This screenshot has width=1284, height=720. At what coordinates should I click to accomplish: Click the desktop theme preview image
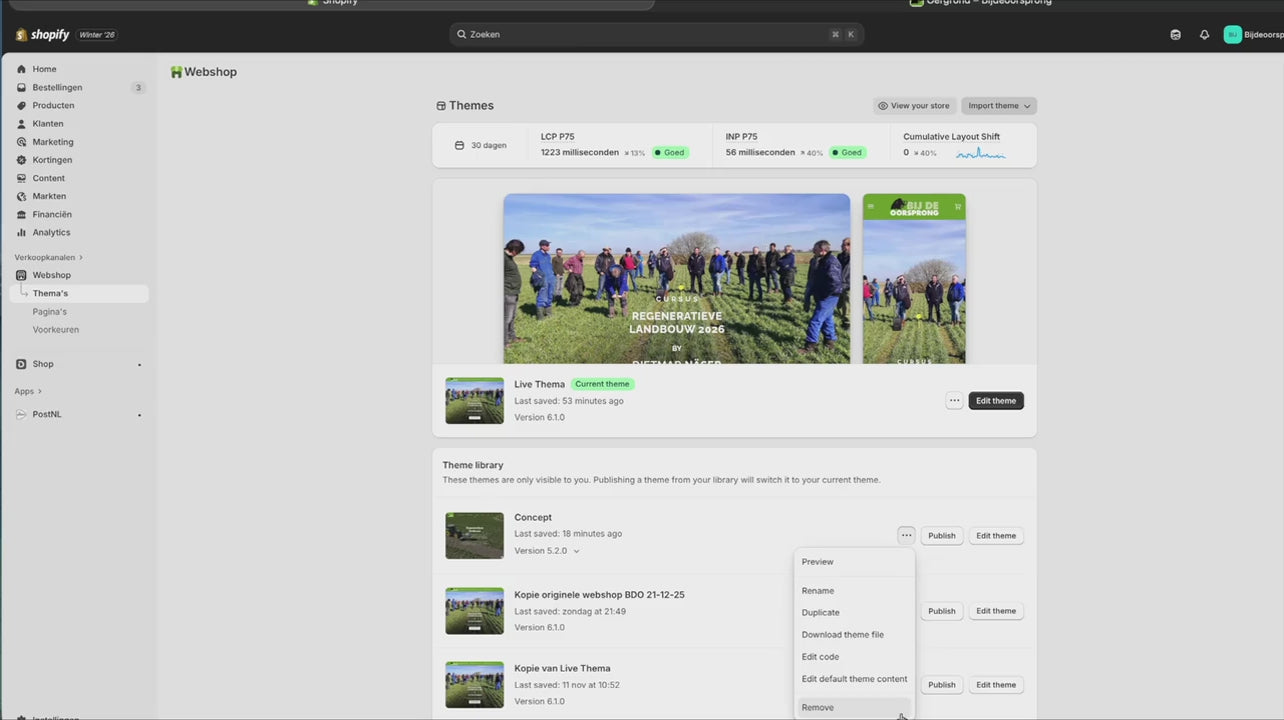click(677, 278)
